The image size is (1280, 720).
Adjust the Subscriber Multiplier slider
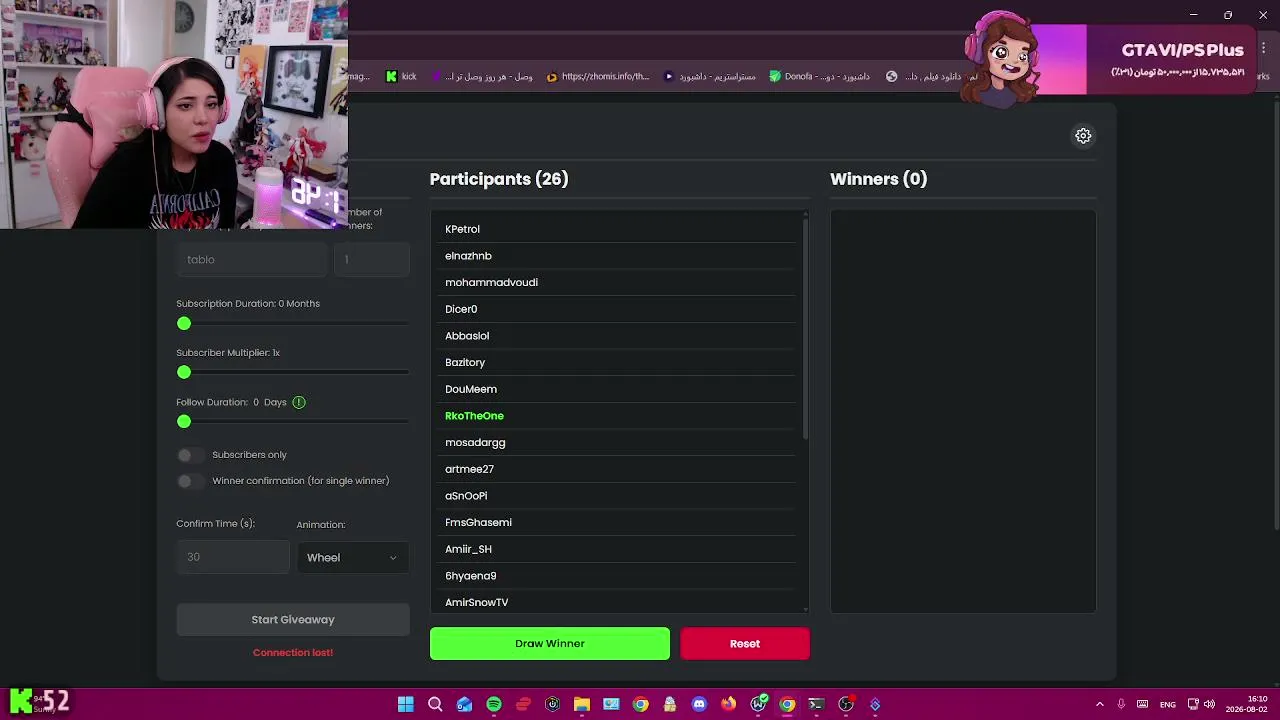click(184, 372)
